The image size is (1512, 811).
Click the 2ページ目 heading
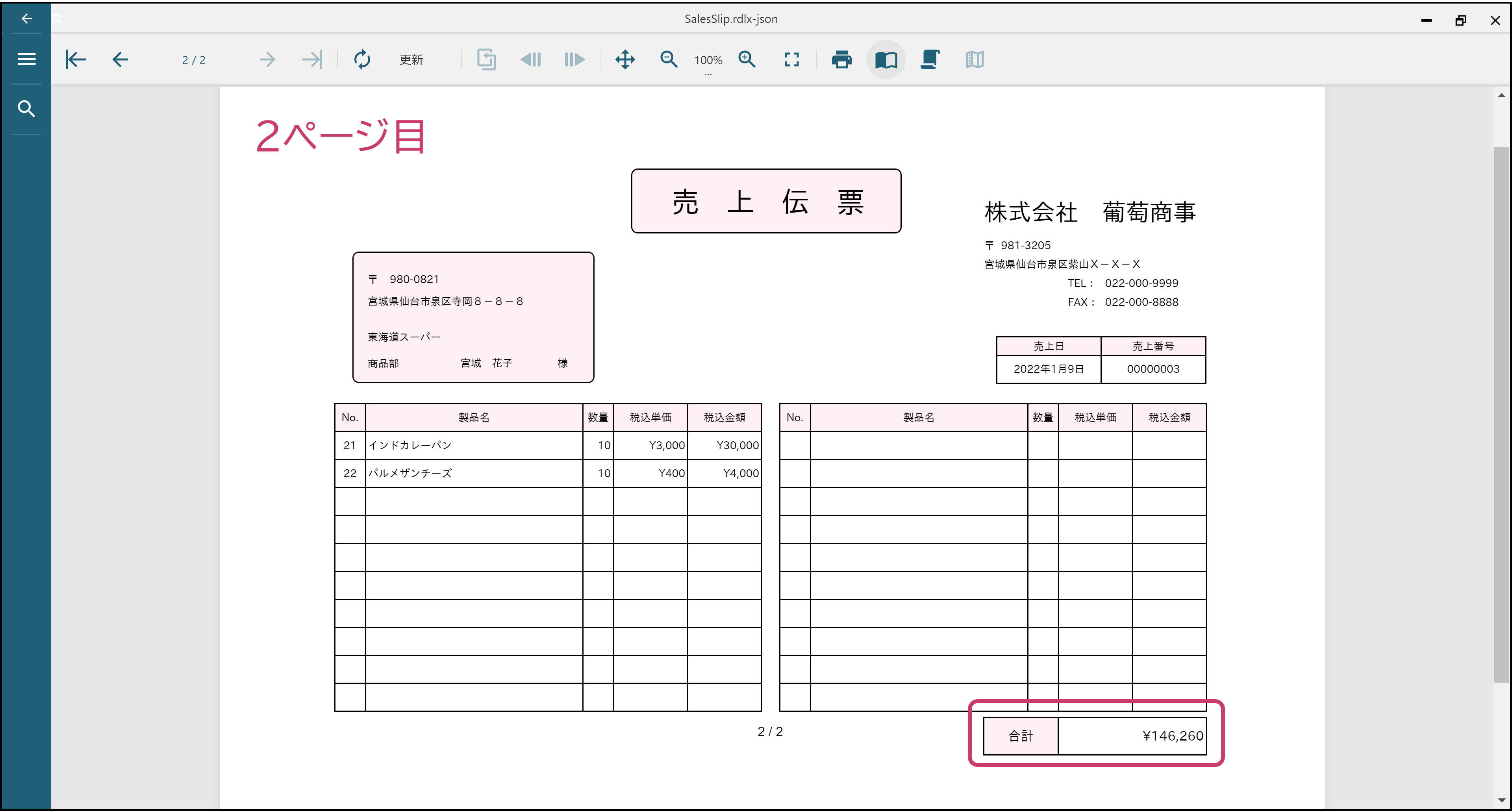[341, 135]
